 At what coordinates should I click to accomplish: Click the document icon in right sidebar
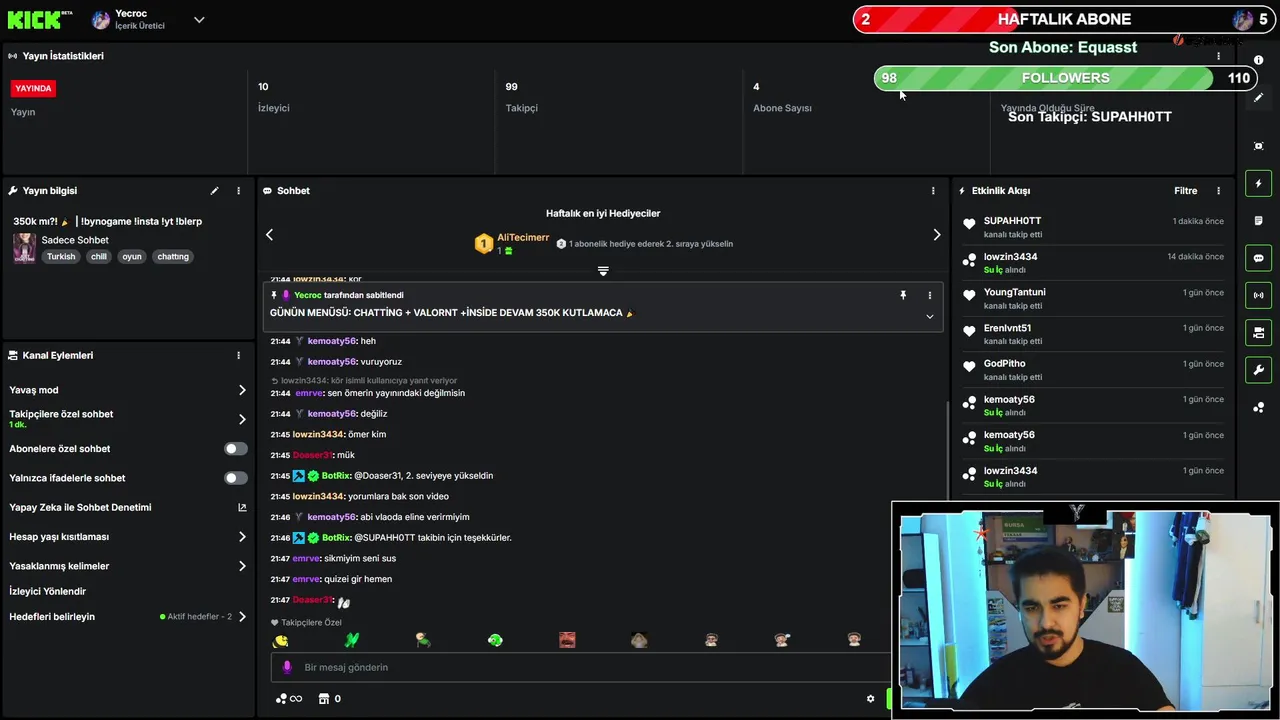[1258, 221]
